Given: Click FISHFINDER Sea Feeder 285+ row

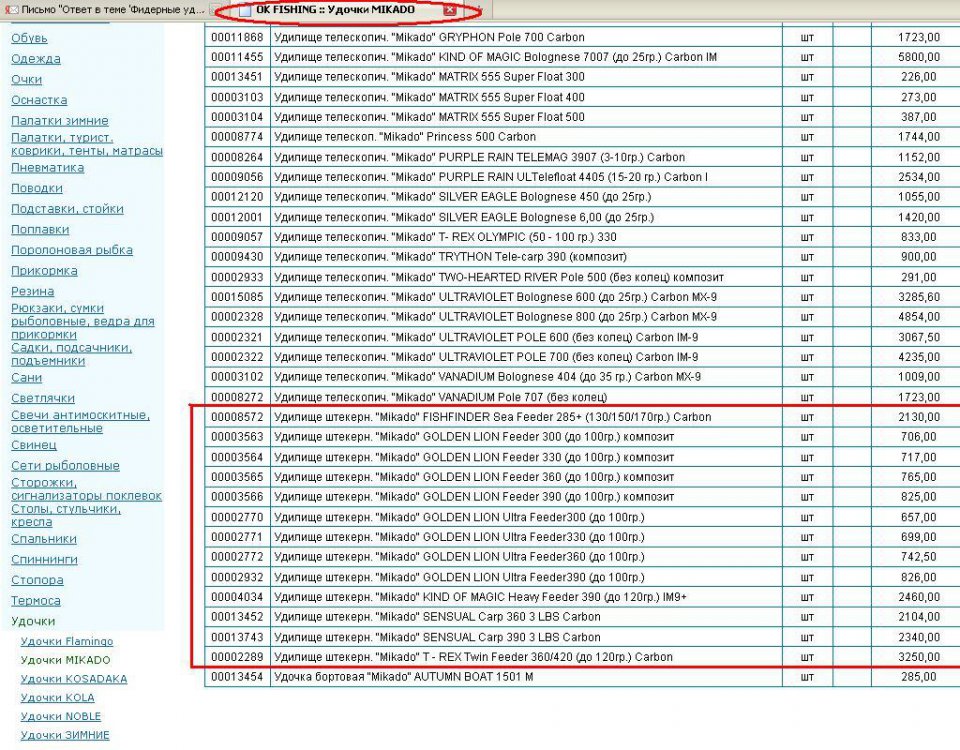Looking at the screenshot, I should tap(582, 417).
